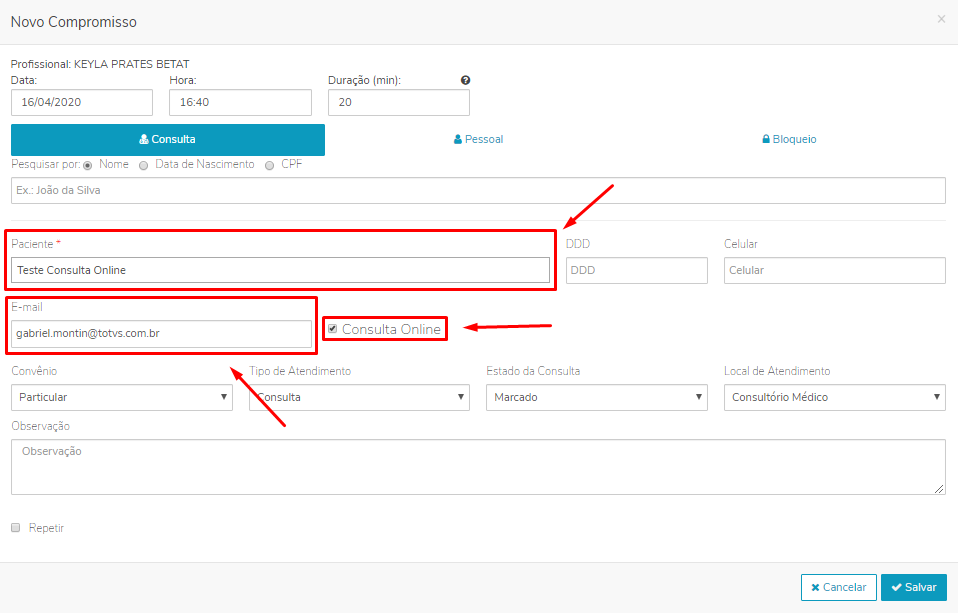Save the appointment with Salvar
The height and width of the screenshot is (613, 958).
pyautogui.click(x=914, y=587)
